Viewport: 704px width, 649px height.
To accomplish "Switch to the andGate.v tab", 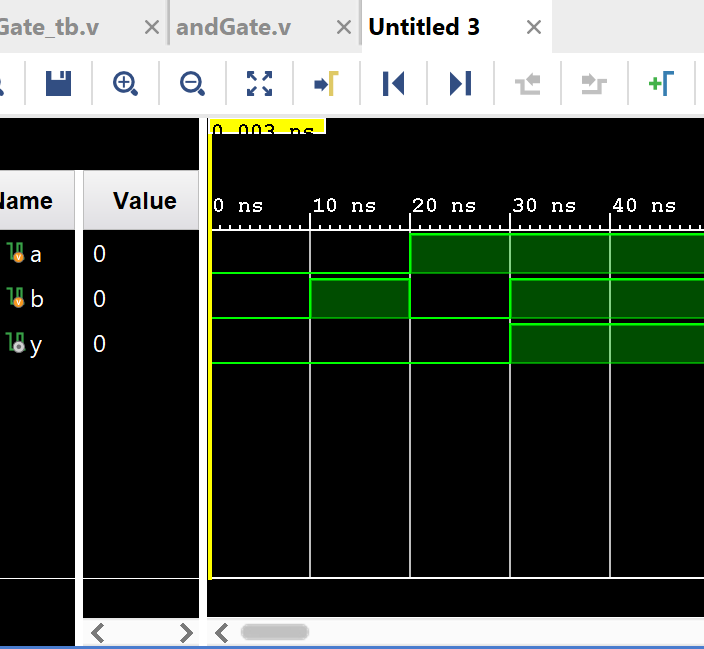I will [233, 27].
